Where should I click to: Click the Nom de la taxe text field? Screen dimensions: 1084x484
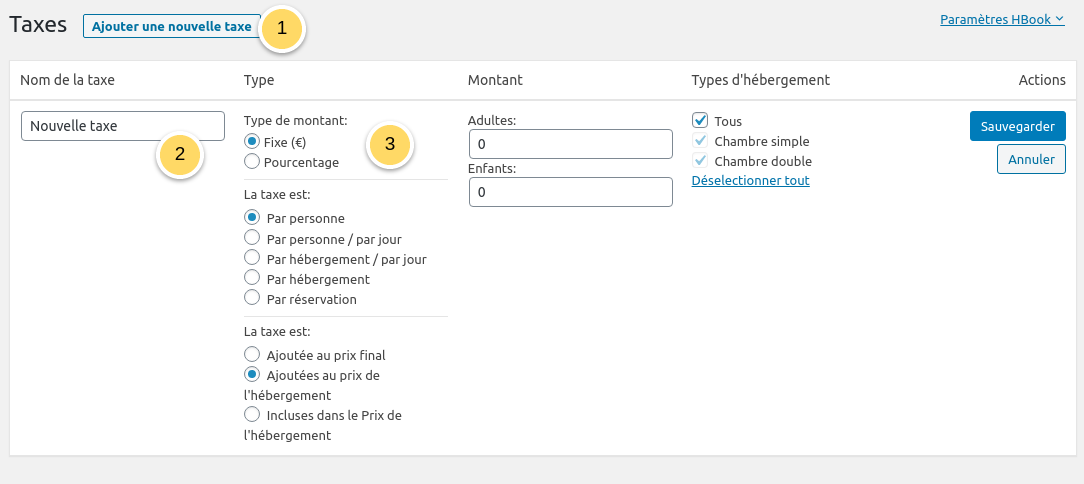tap(122, 126)
